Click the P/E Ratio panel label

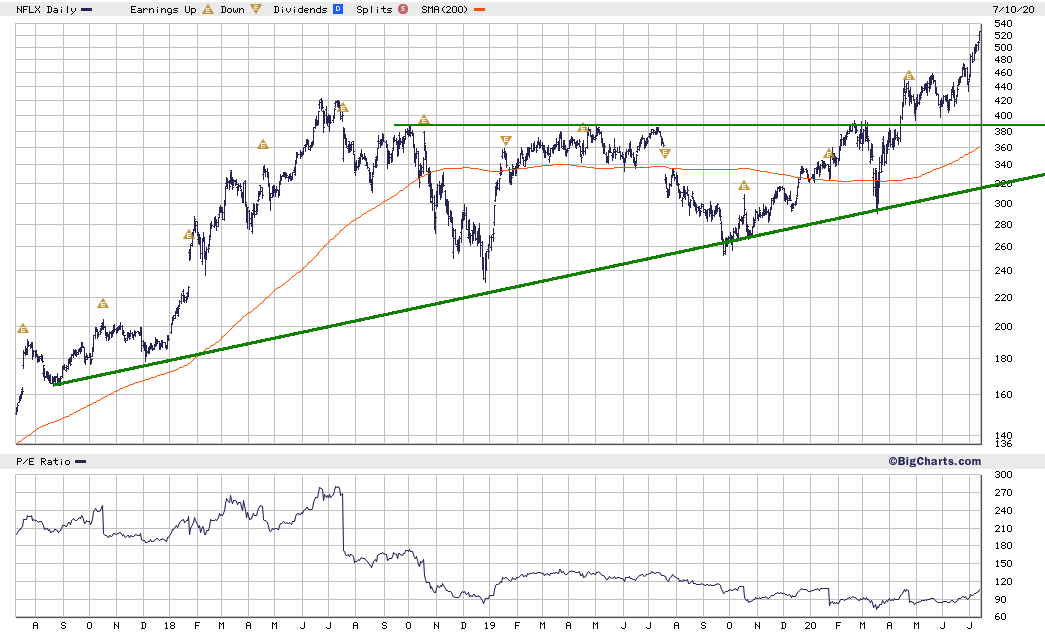pos(43,461)
